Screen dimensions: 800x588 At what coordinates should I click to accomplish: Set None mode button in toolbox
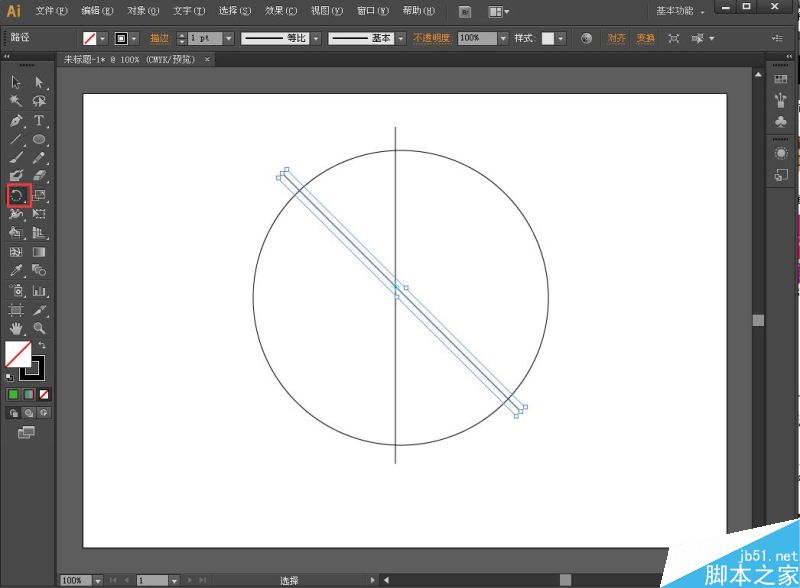[44, 394]
